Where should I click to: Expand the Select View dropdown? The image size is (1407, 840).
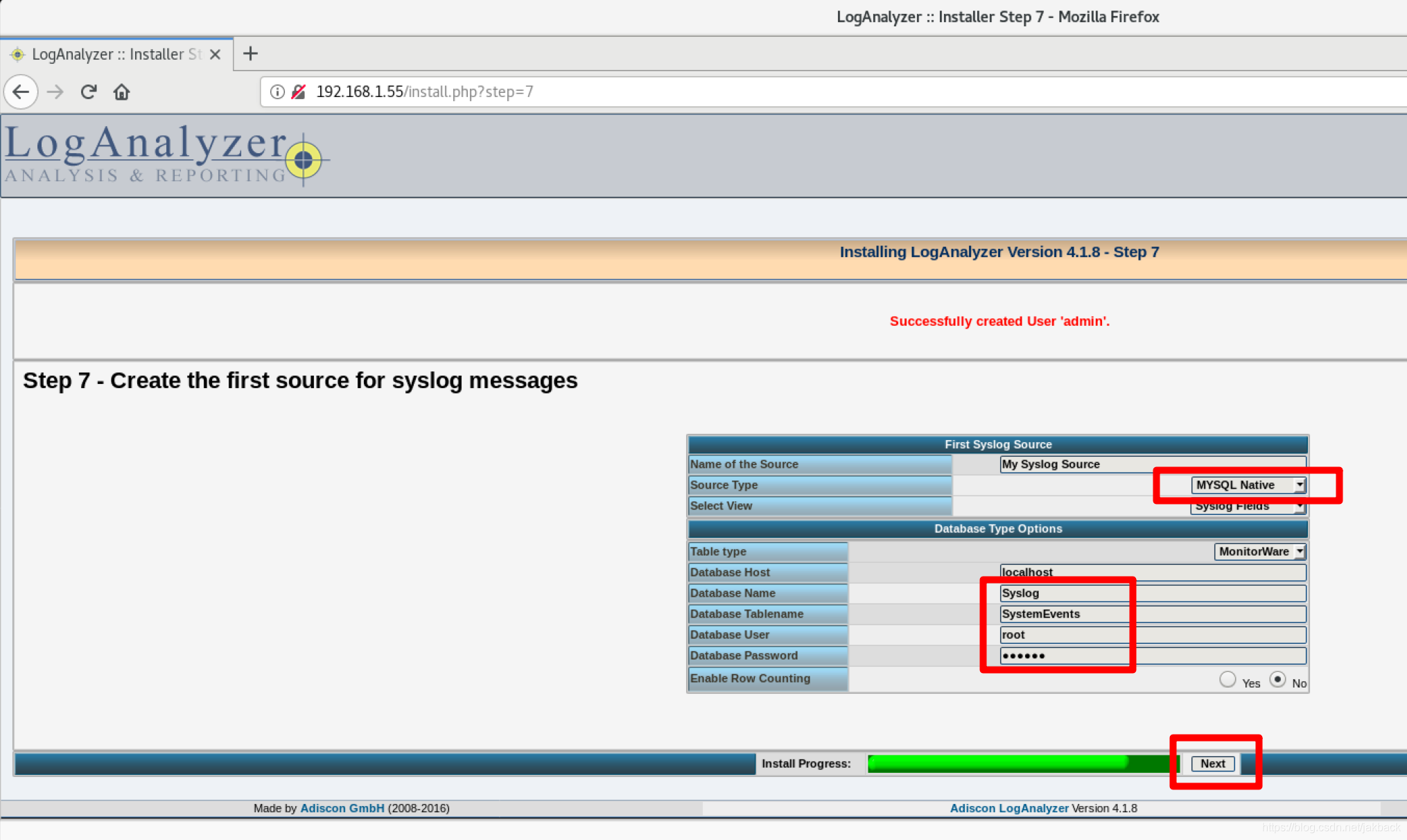click(x=1246, y=506)
